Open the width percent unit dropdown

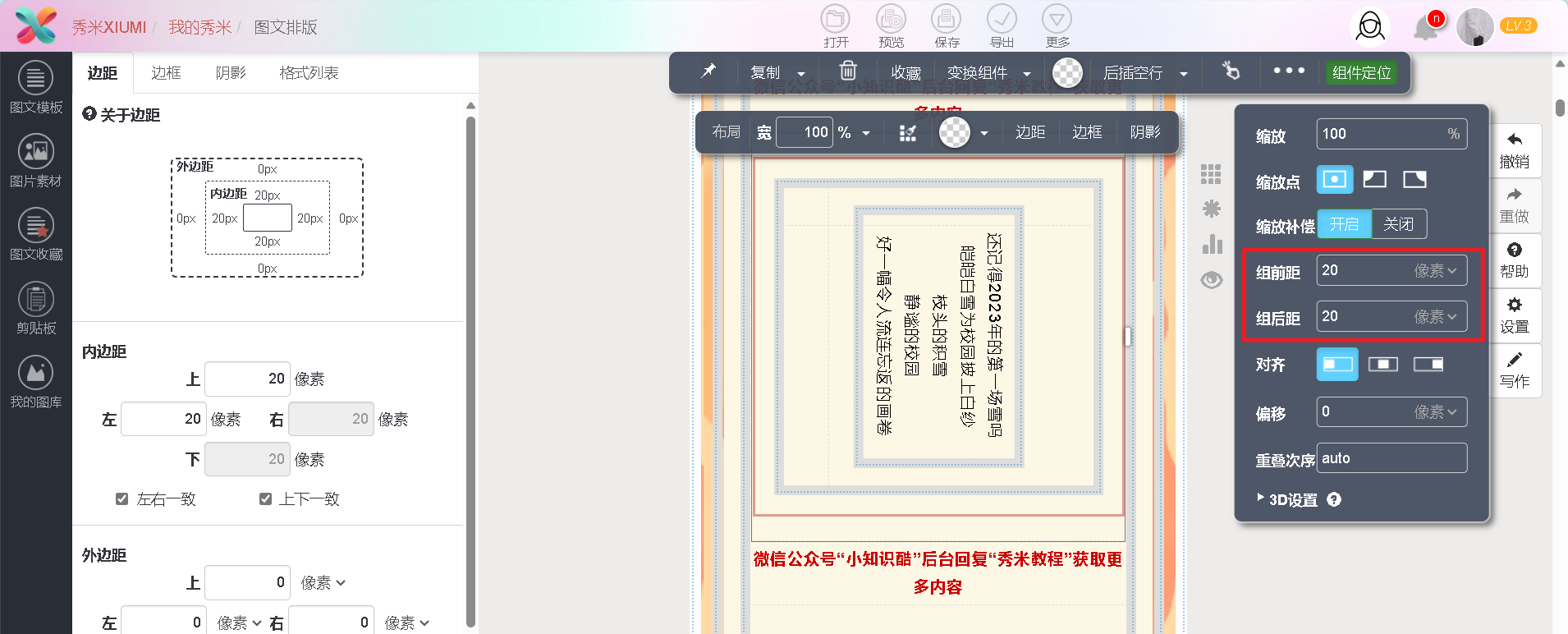tap(866, 133)
